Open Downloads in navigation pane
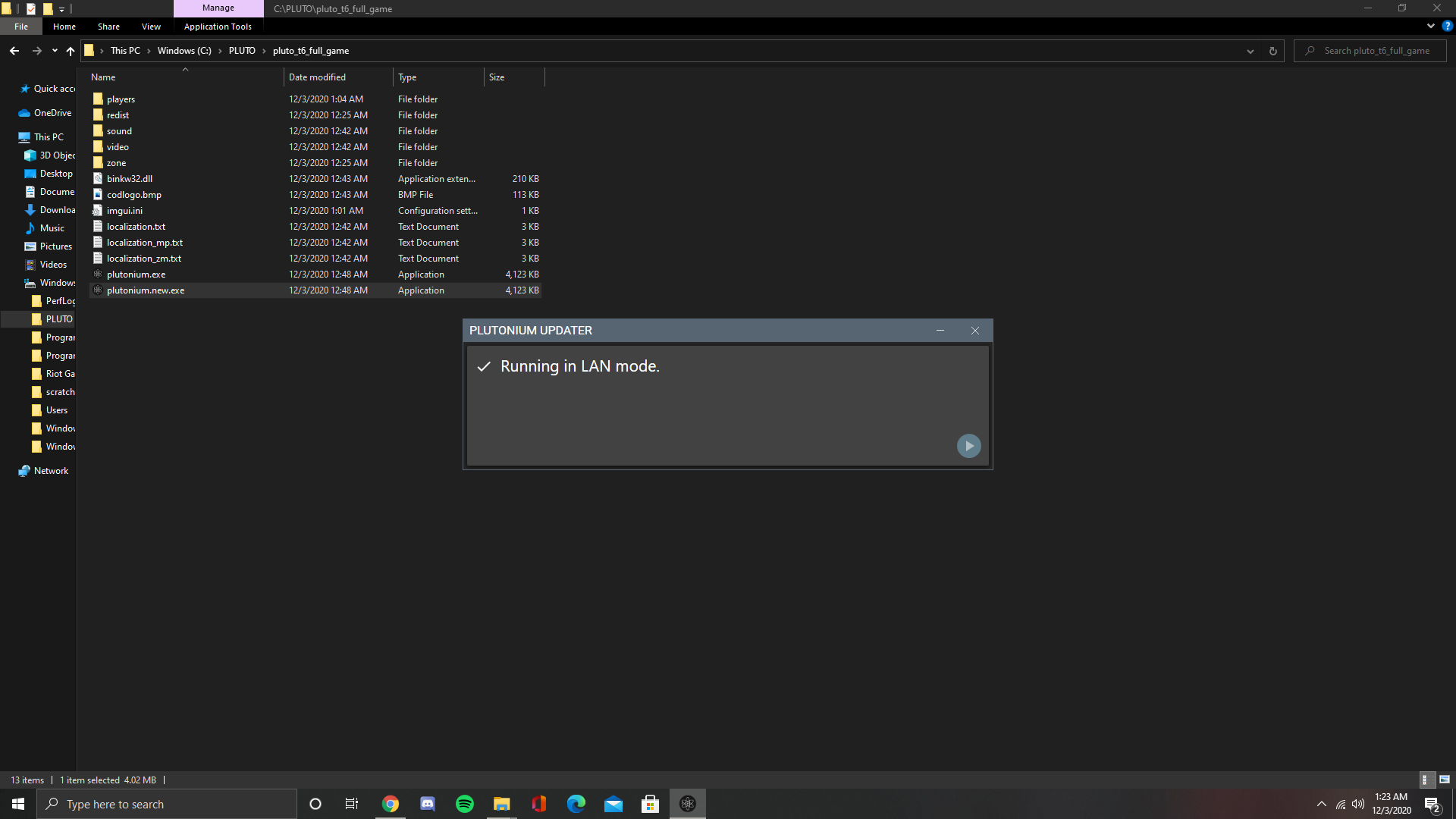The width and height of the screenshot is (1456, 819). point(50,210)
